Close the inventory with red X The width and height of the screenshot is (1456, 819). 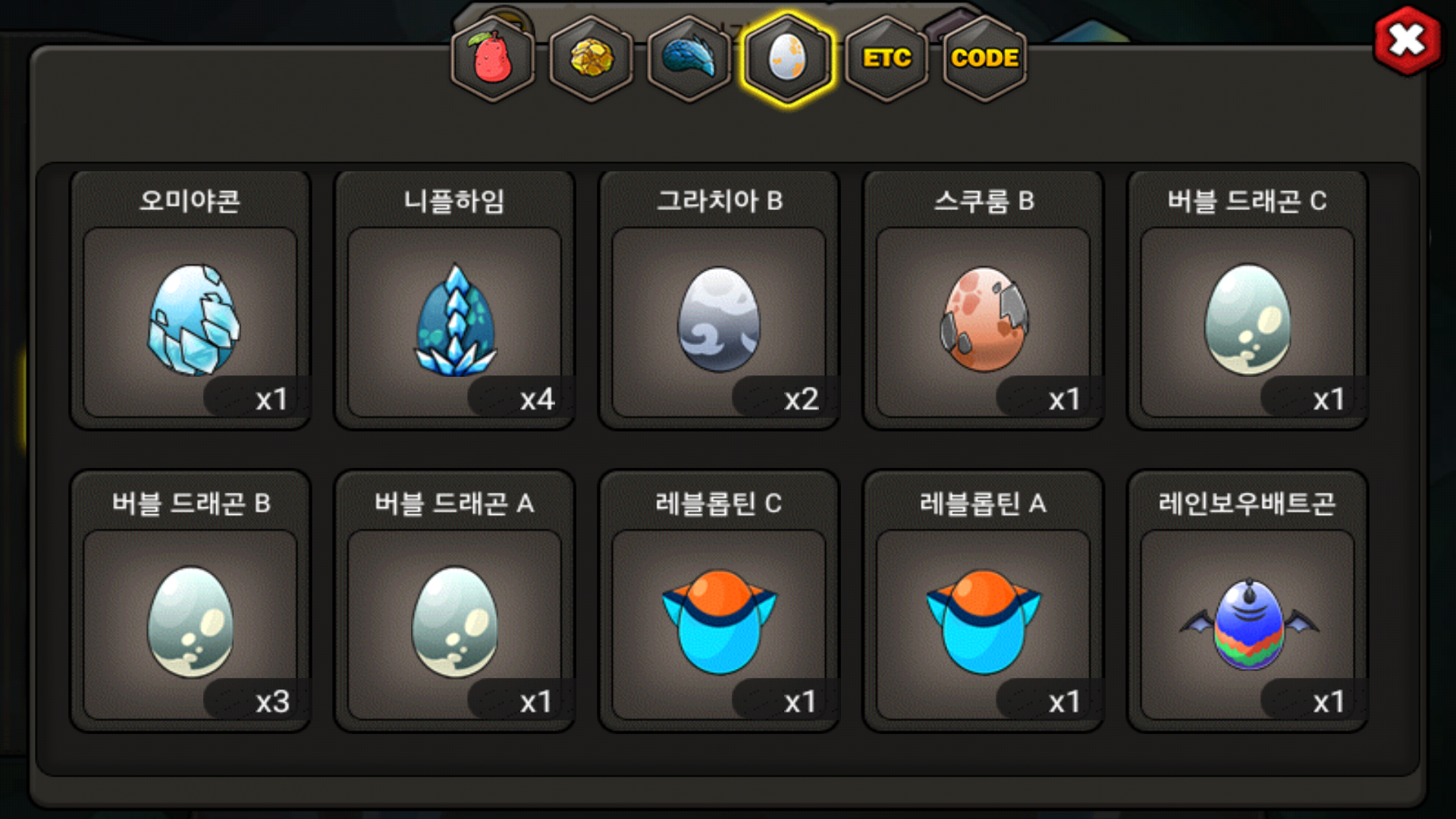(1407, 40)
